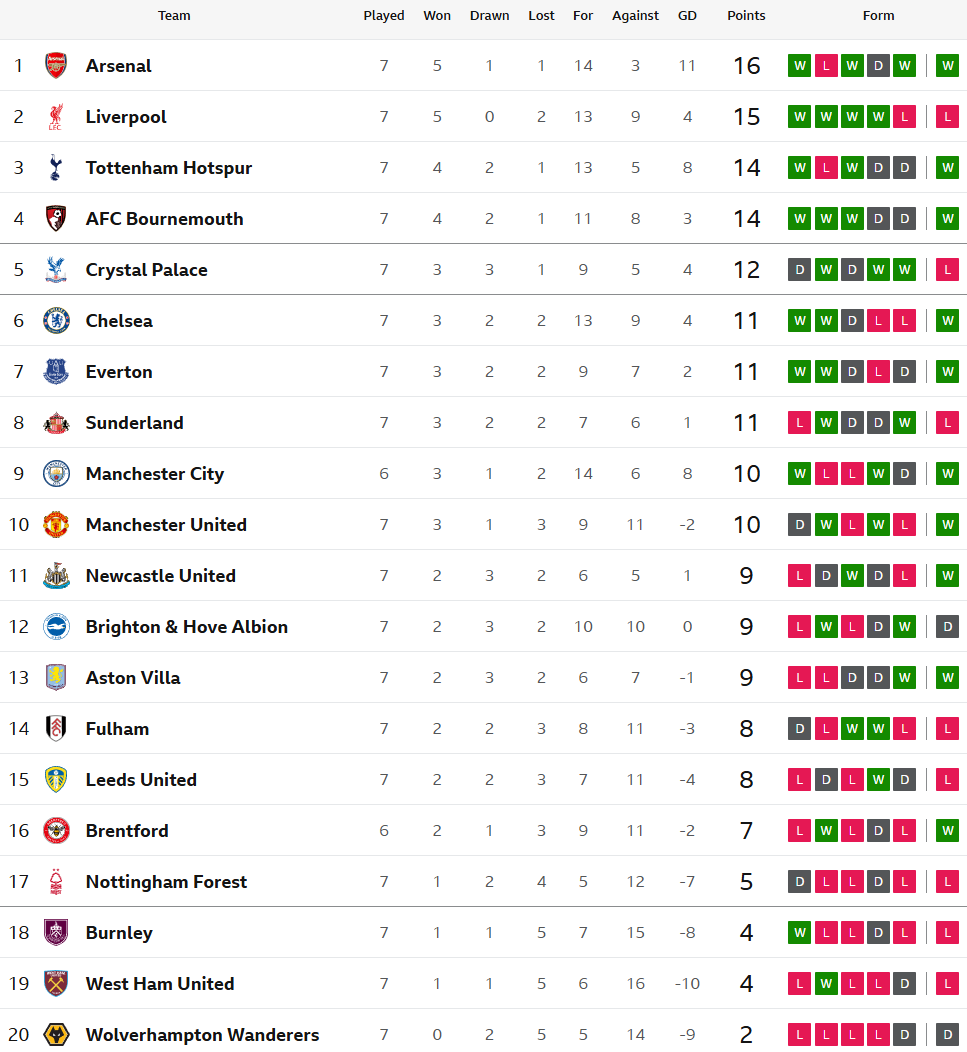Image resolution: width=967 pixels, height=1052 pixels.
Task: Click Liverpool's latest red L form badge
Action: (x=947, y=117)
